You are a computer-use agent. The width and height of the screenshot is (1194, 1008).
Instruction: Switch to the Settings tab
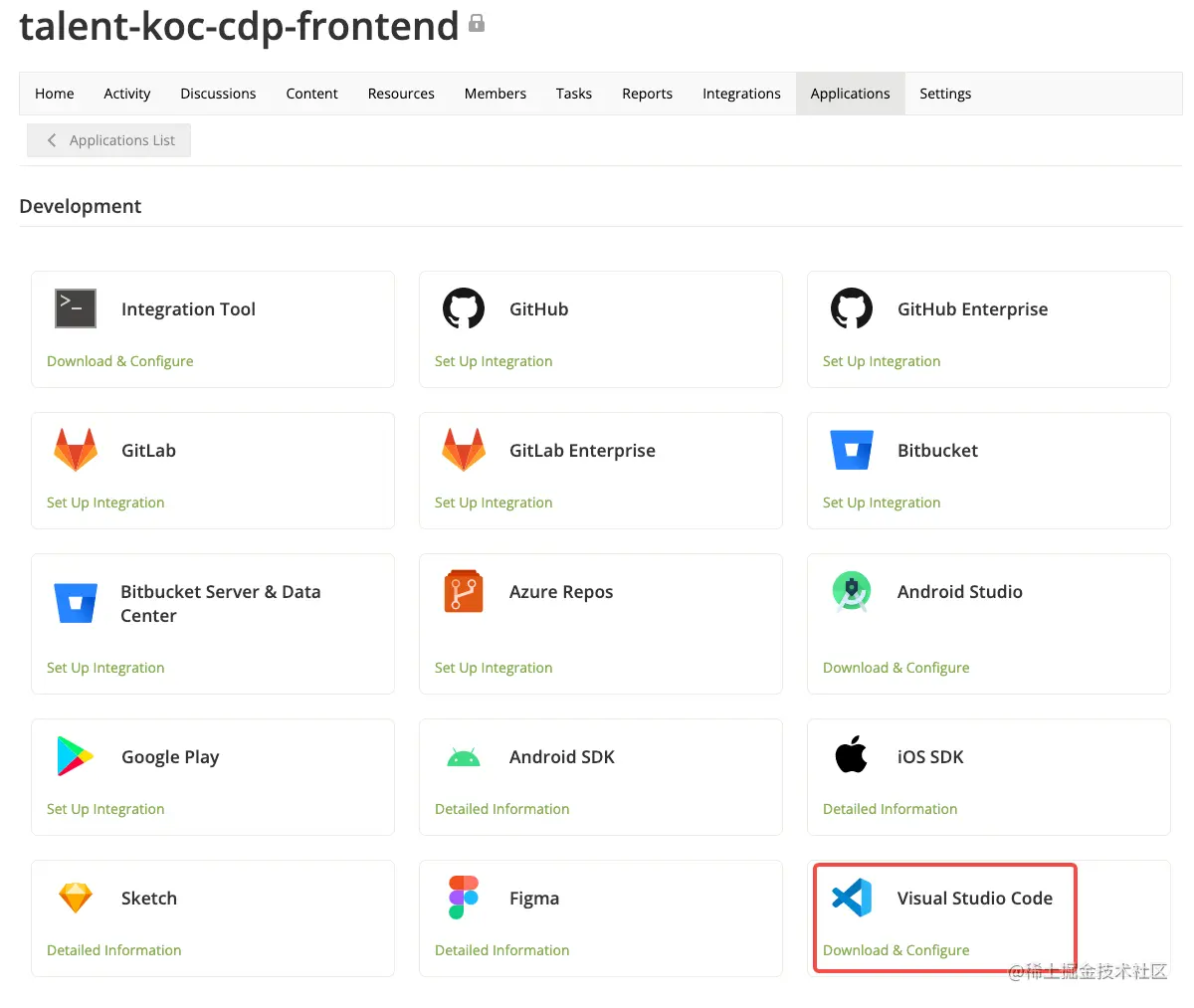(x=945, y=94)
